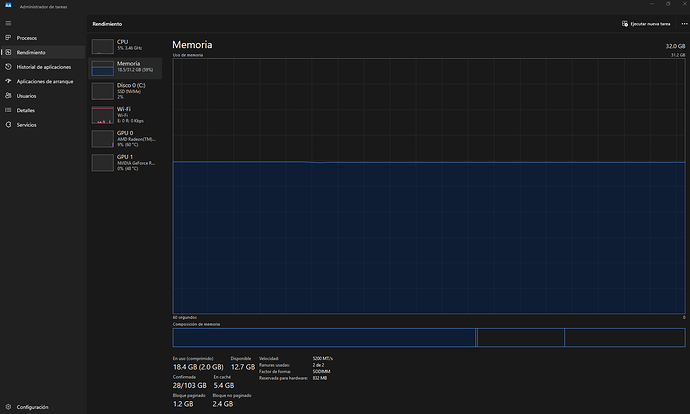Select the CPU mini graph thumbnail
The width and height of the screenshot is (690, 414).
[x=103, y=46]
